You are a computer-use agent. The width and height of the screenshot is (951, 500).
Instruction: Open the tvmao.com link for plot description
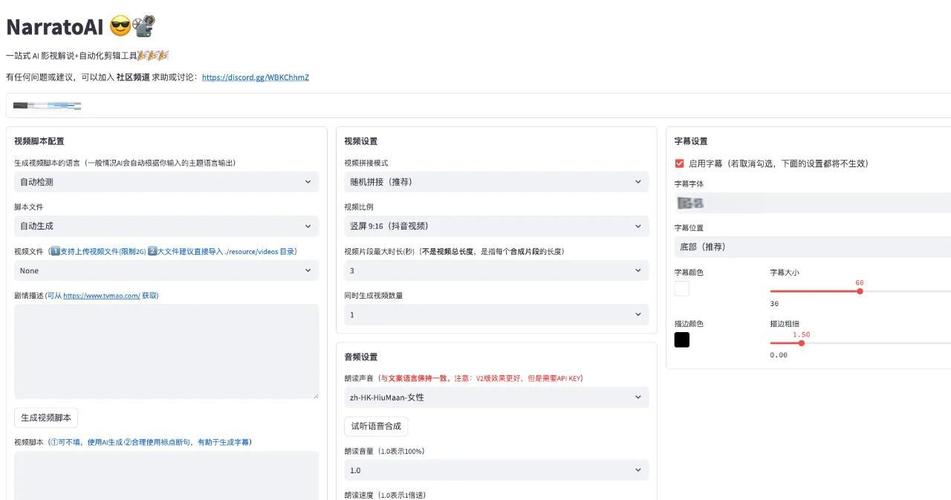[101, 296]
